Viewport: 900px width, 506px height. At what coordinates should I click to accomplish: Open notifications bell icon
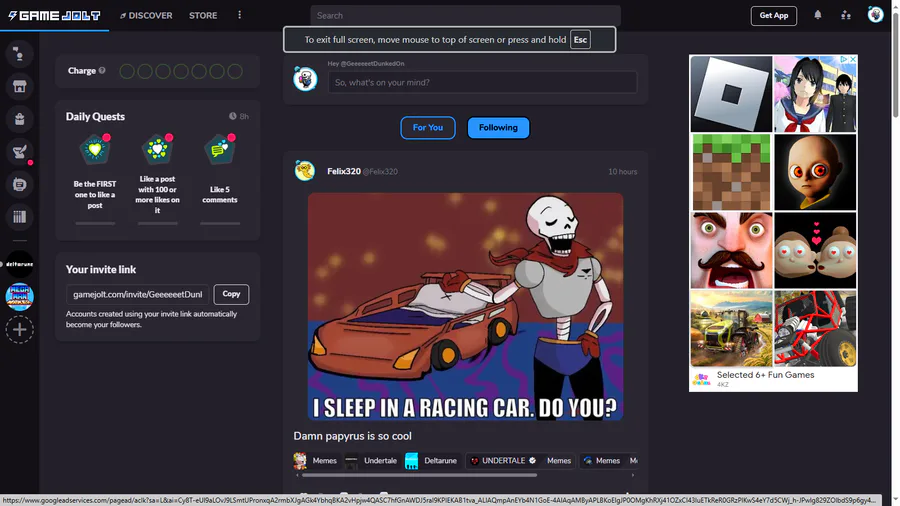pyautogui.click(x=818, y=15)
